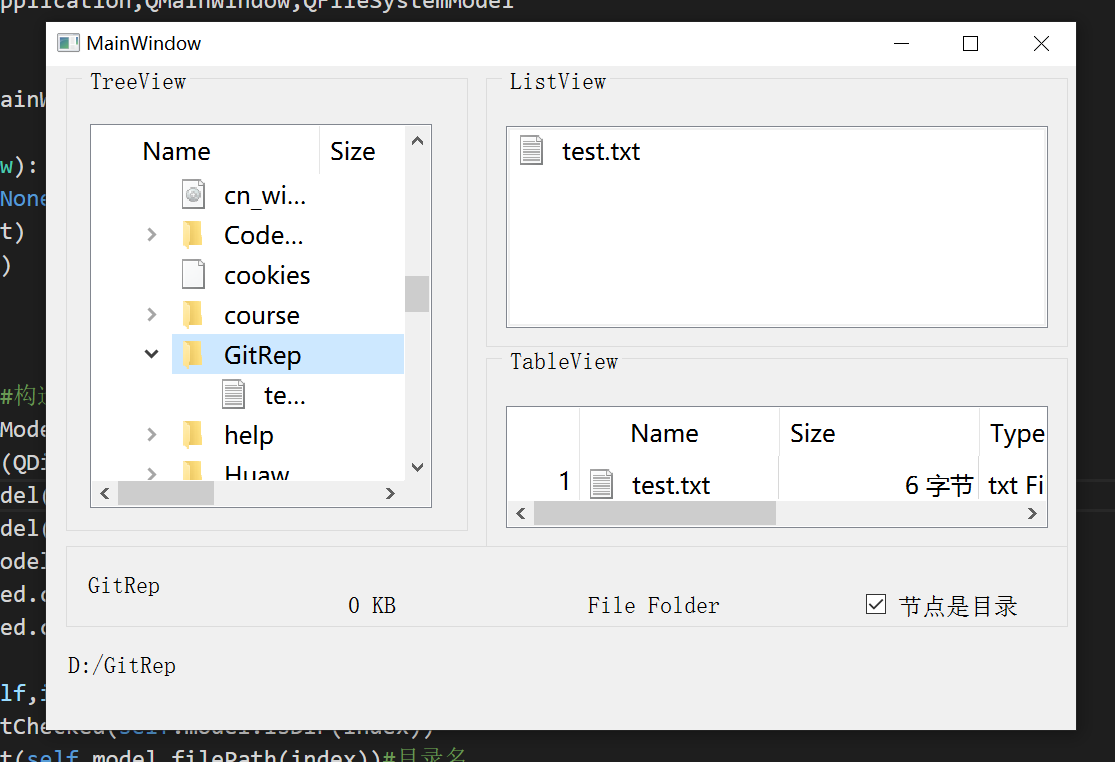
Task: Click the te... text file icon in tree
Action: click(x=233, y=395)
